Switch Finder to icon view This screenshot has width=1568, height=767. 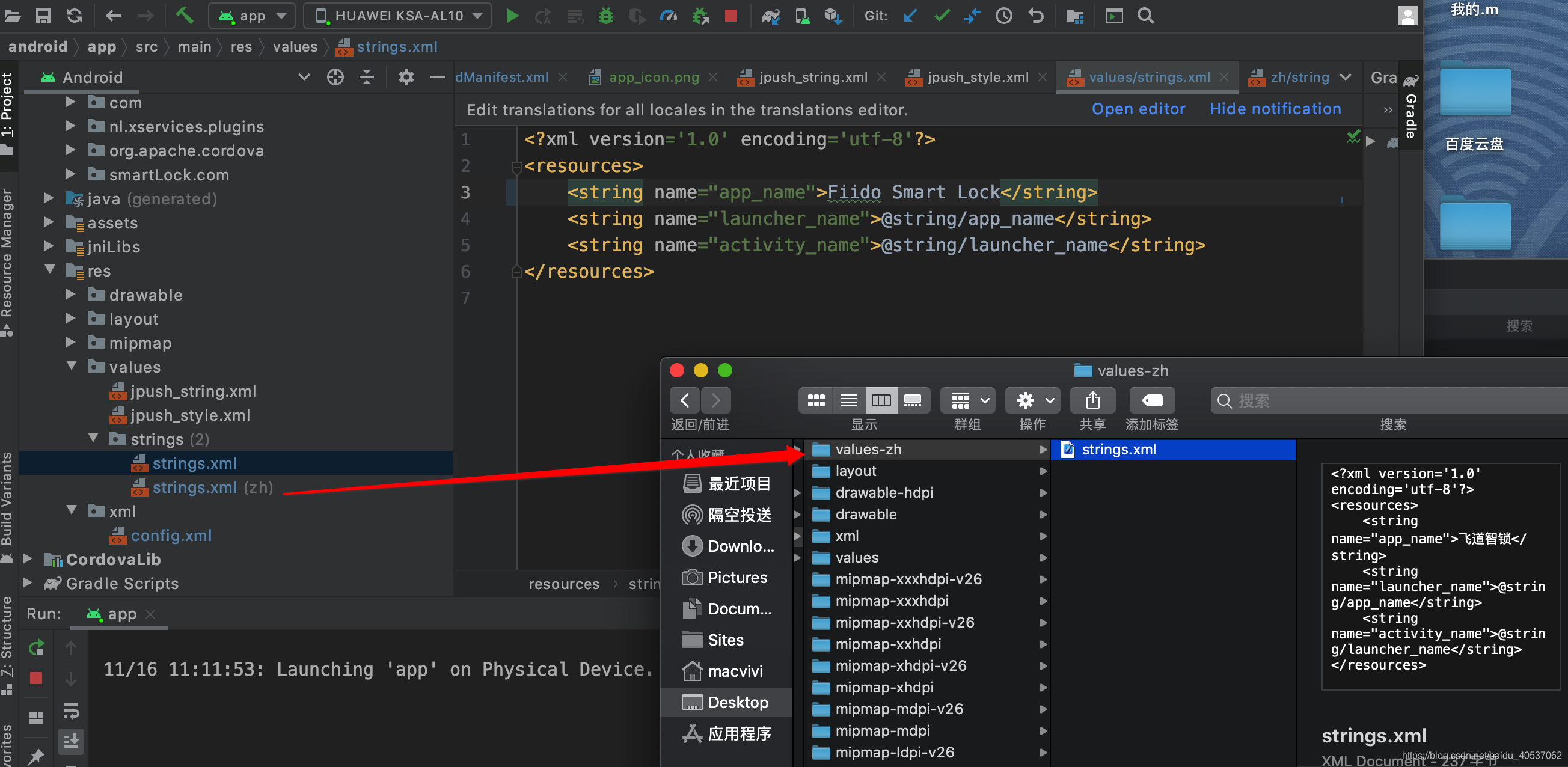pyautogui.click(x=816, y=400)
